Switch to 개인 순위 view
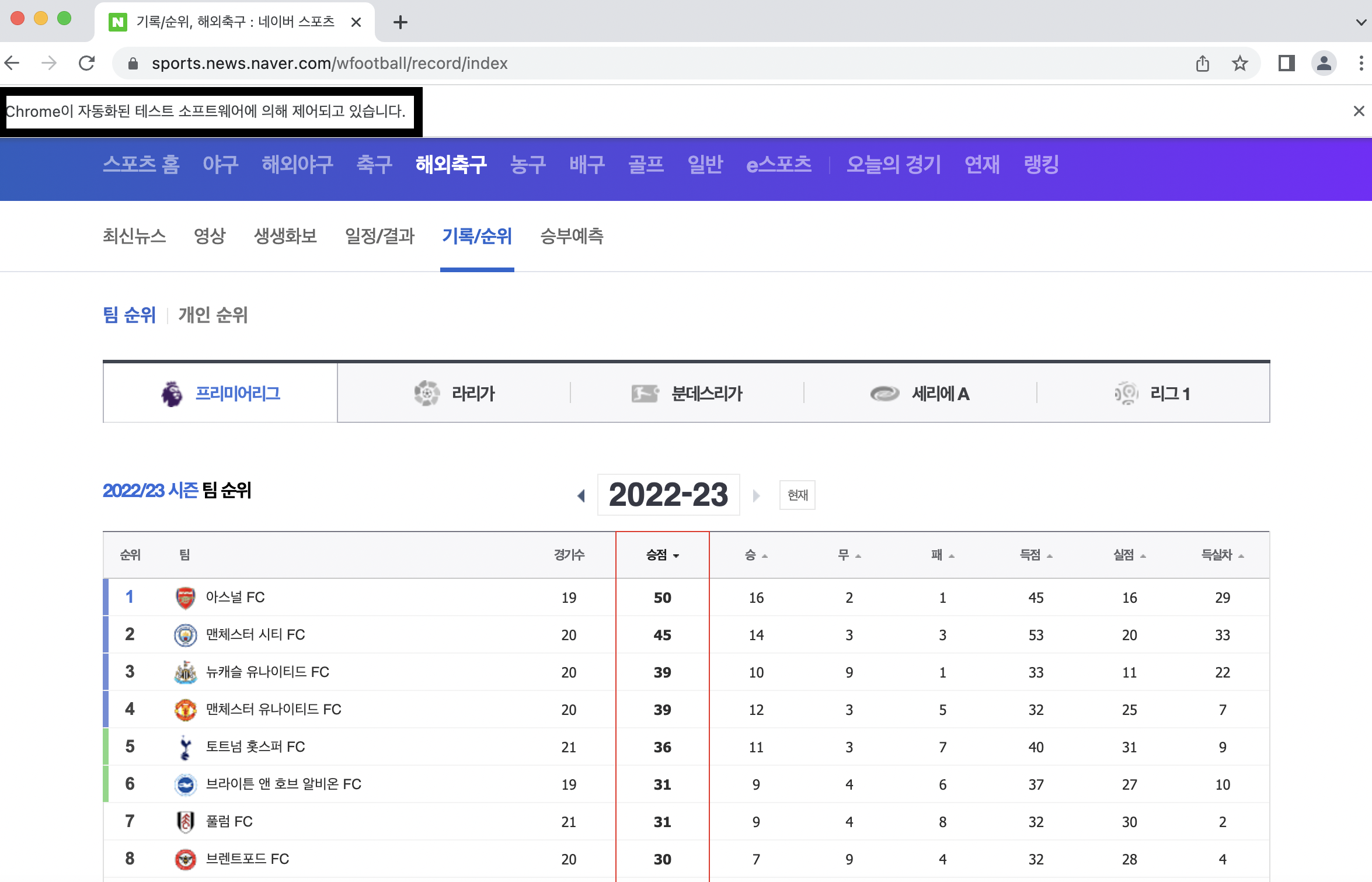 coord(213,315)
